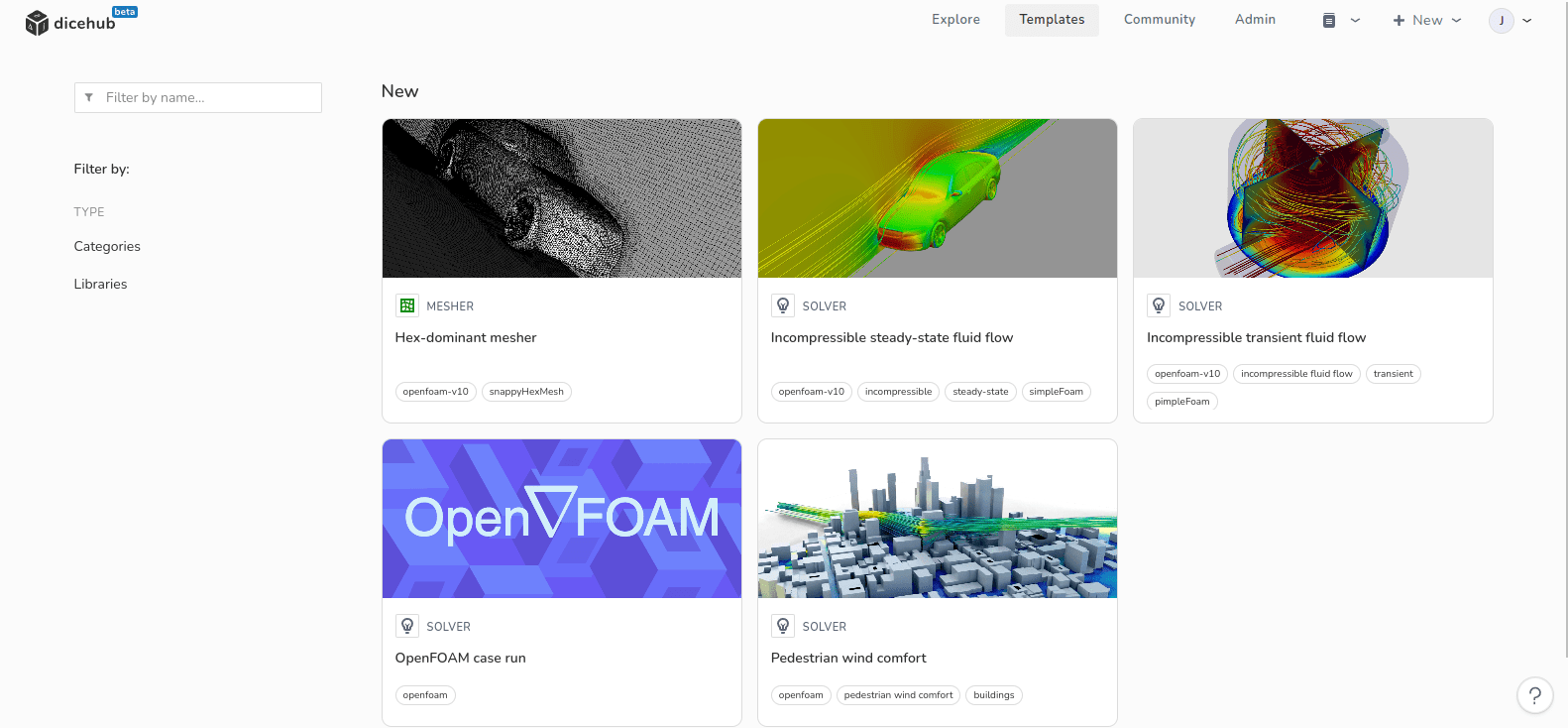Click solver bulb icon on steady-state card
1568x728 pixels.
(x=783, y=305)
